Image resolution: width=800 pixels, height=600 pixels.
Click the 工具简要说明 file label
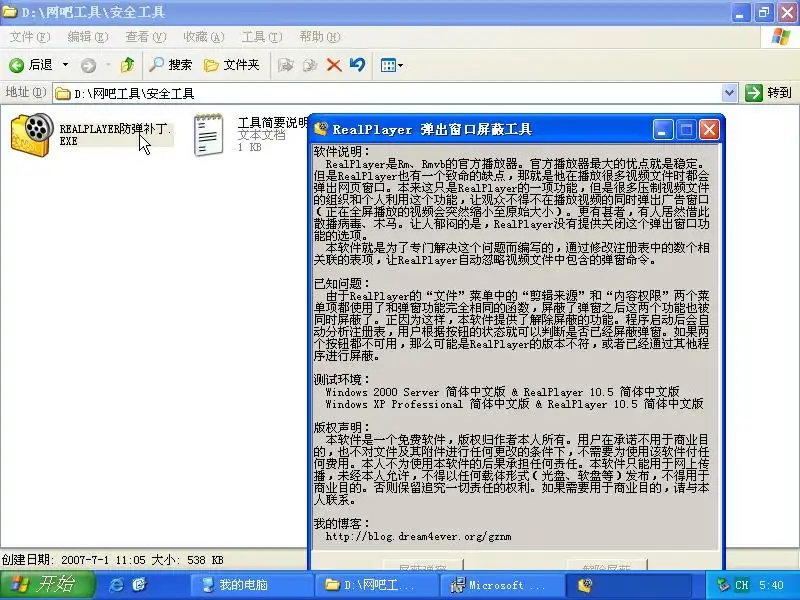pos(272,122)
